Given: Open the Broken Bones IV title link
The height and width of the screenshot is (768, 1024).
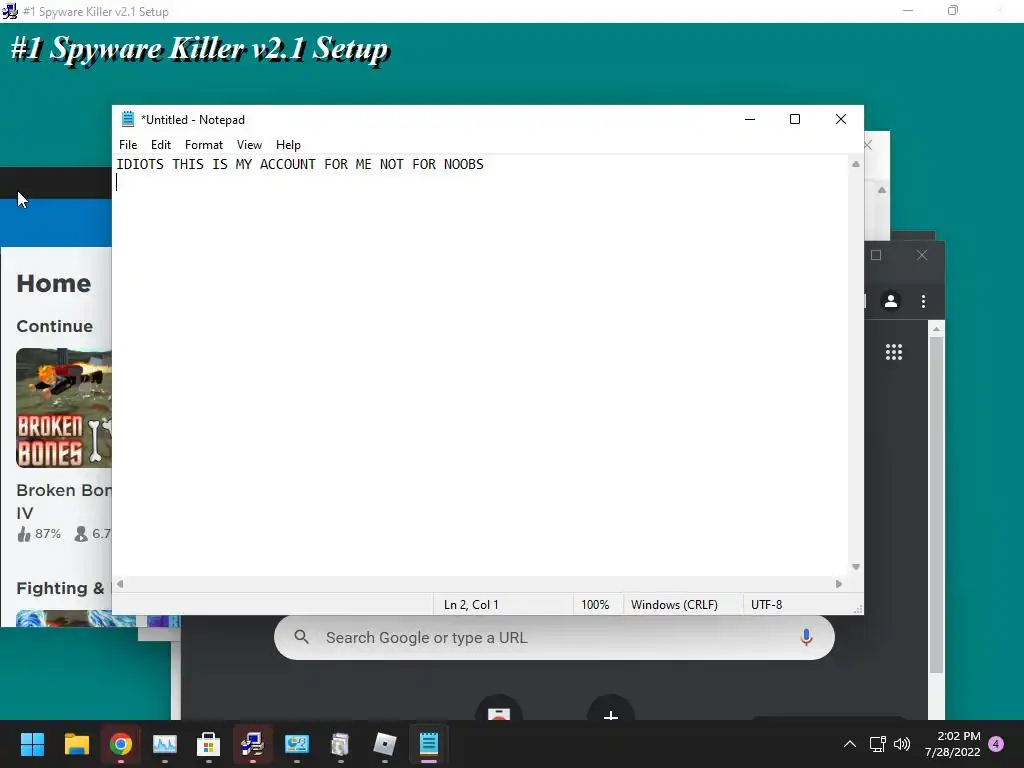Looking at the screenshot, I should point(63,501).
